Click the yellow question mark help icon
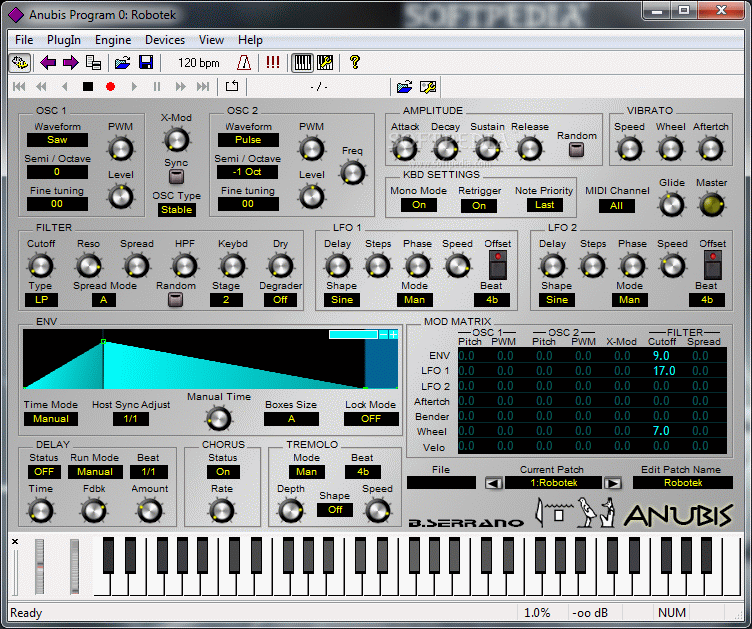Image resolution: width=752 pixels, height=629 pixels. click(355, 62)
